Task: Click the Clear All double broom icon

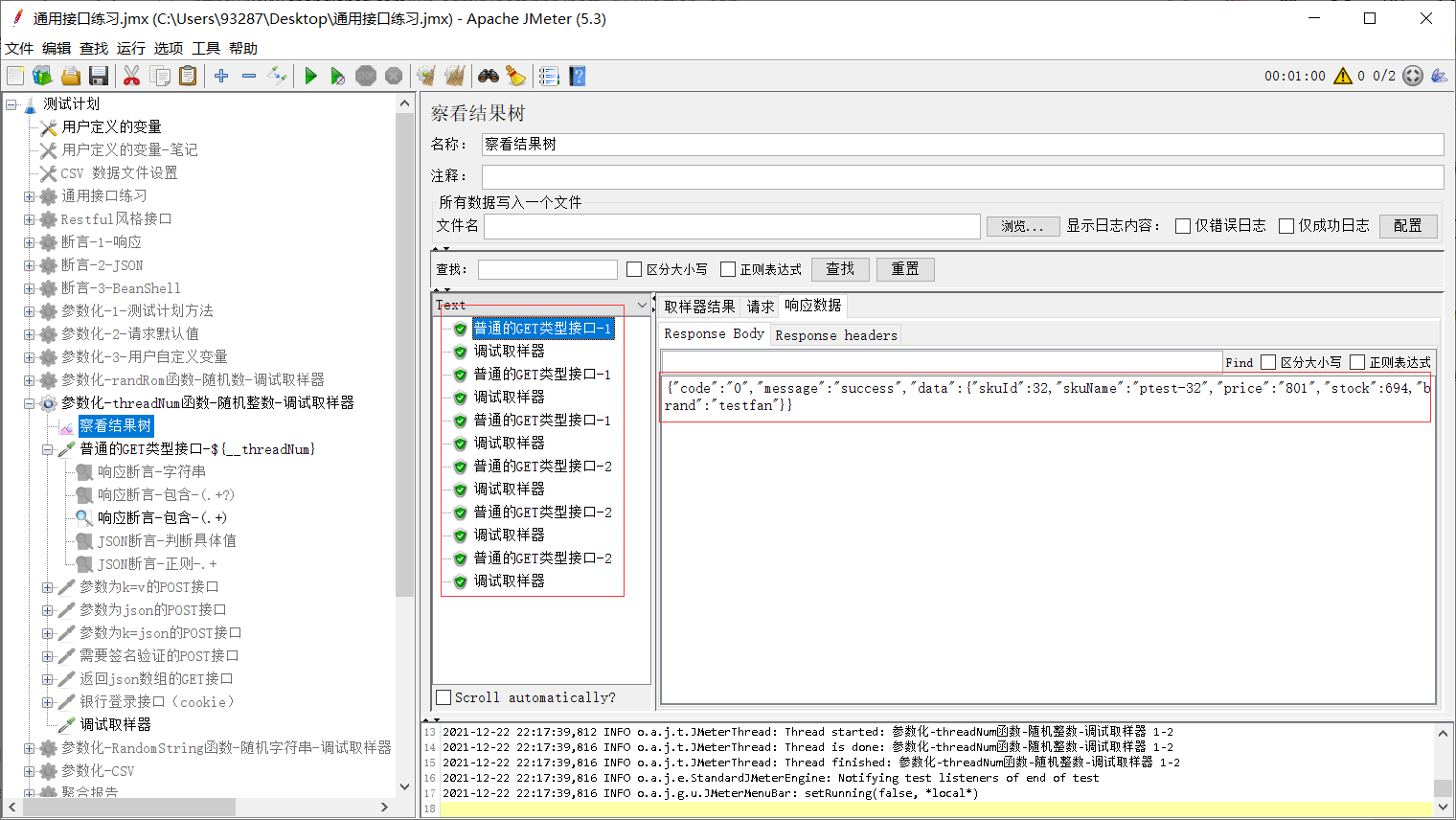Action: [454, 76]
